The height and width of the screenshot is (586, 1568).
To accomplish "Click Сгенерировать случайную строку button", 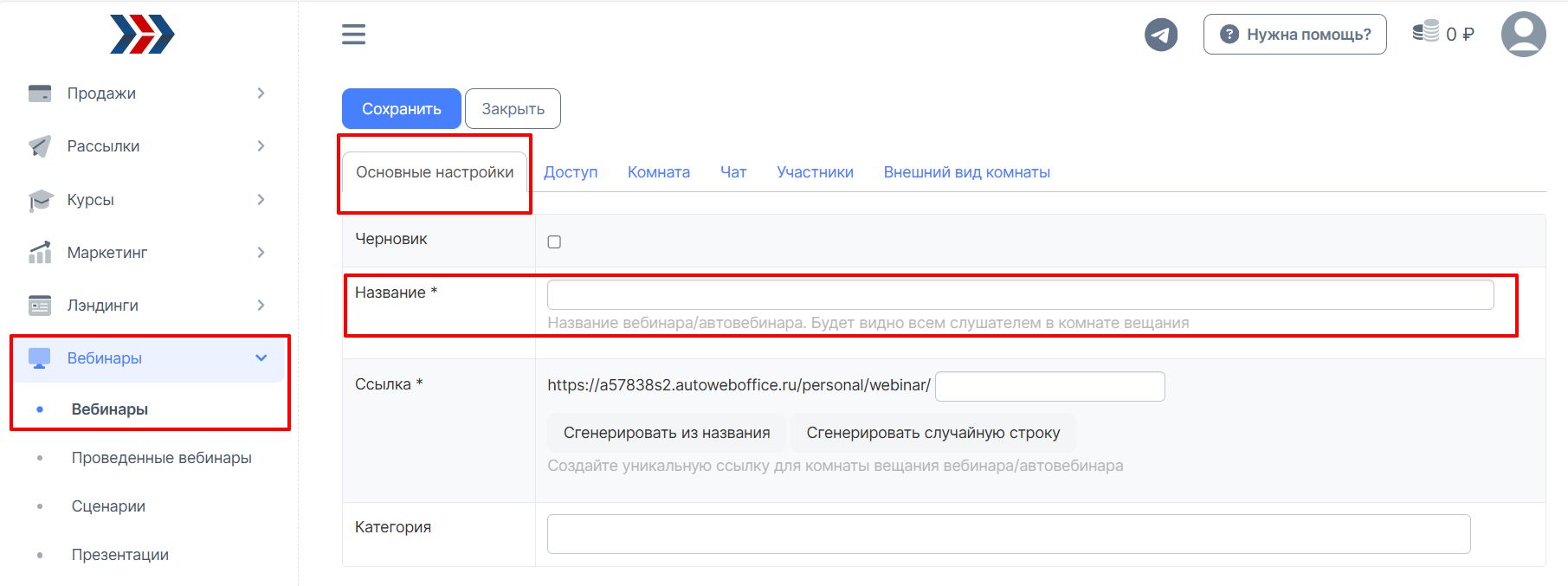I will tap(933, 433).
